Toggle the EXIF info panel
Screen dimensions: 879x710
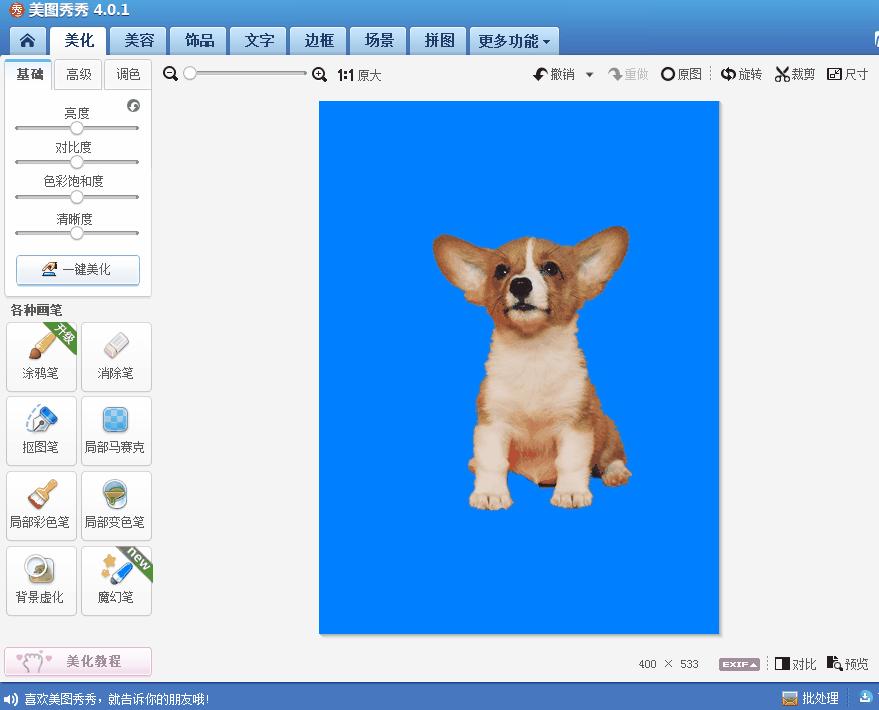pos(738,664)
